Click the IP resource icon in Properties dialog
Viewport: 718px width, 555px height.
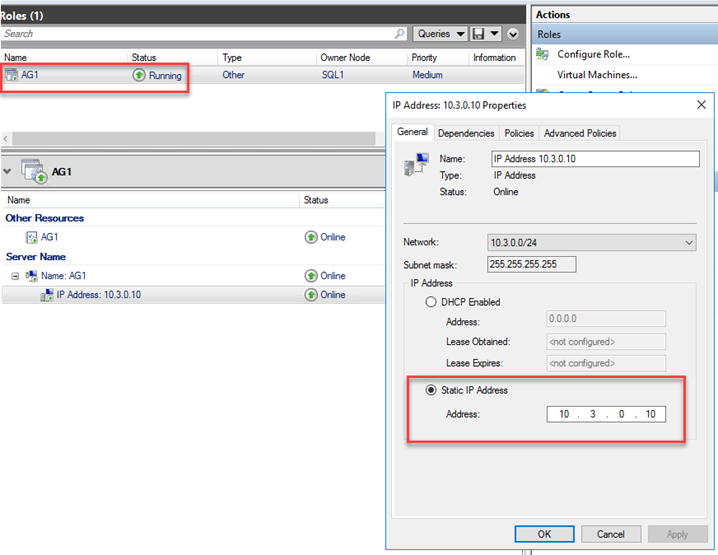click(416, 164)
